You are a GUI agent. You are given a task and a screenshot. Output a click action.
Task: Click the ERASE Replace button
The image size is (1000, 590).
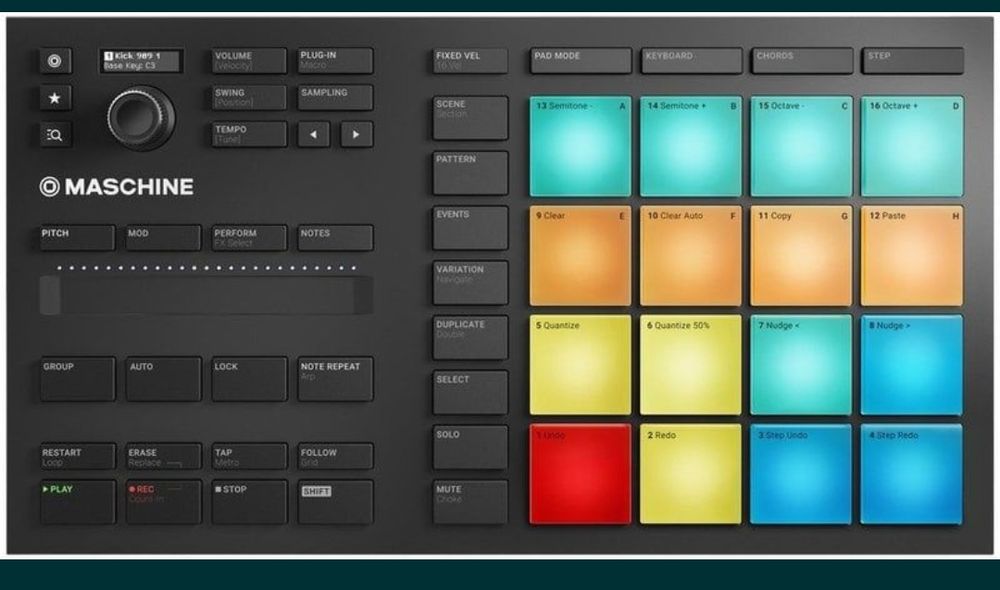[163, 457]
